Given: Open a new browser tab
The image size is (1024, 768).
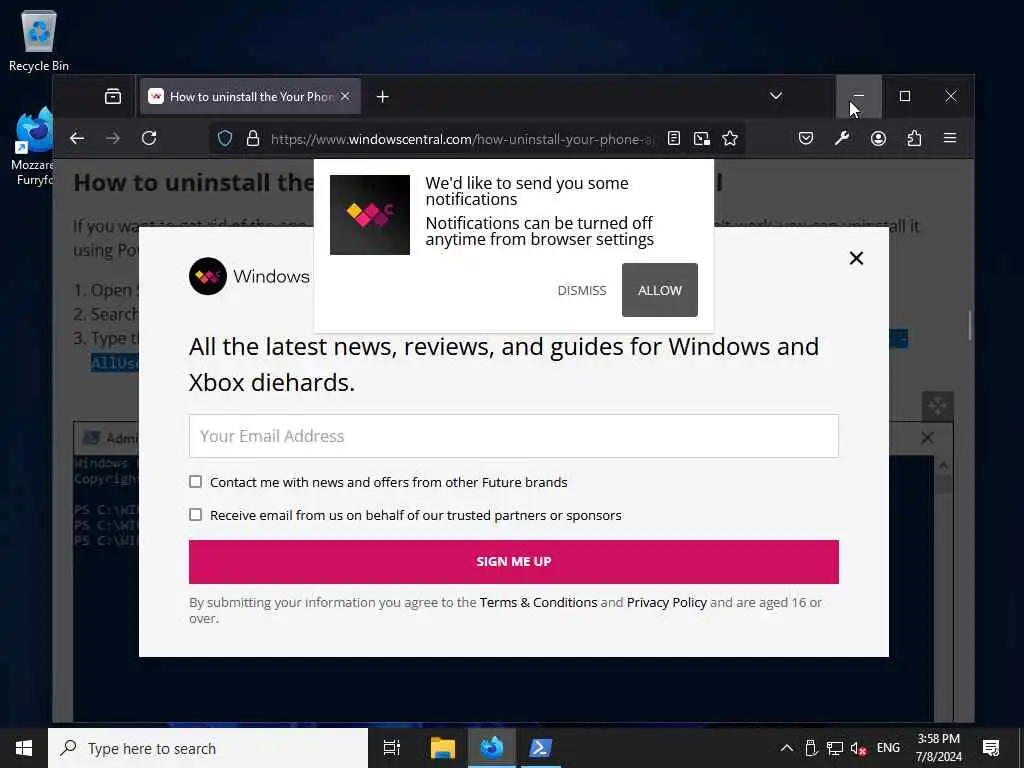Looking at the screenshot, I should point(383,97).
